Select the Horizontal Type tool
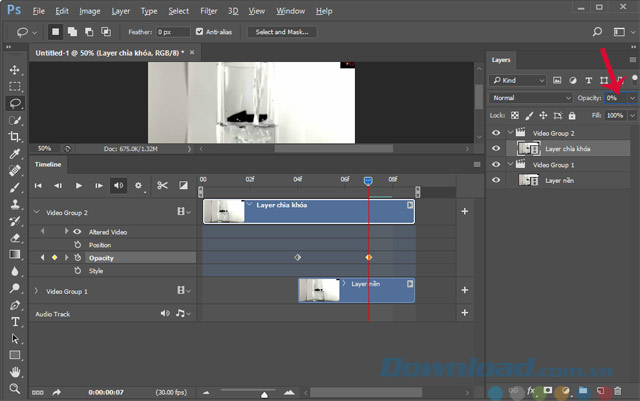The width and height of the screenshot is (640, 401). (x=15, y=322)
